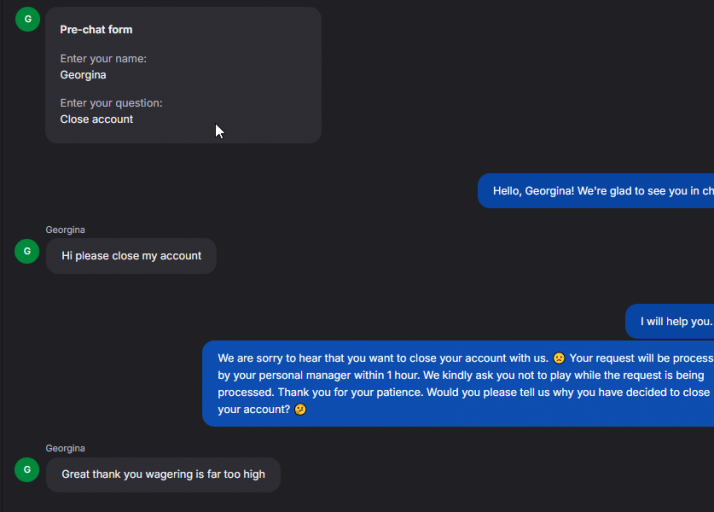The image size is (714, 512).
Task: Select the "wagering is far too high" message
Action: click(163, 474)
